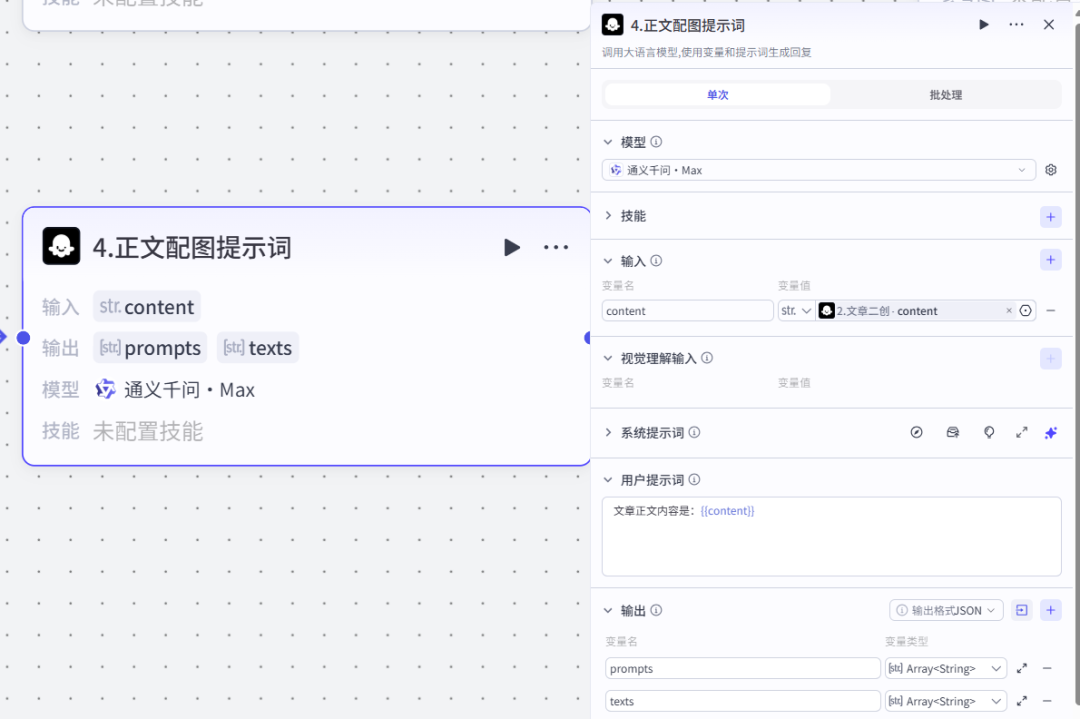Open the prompt library icon beside 系统提示词

(952, 432)
